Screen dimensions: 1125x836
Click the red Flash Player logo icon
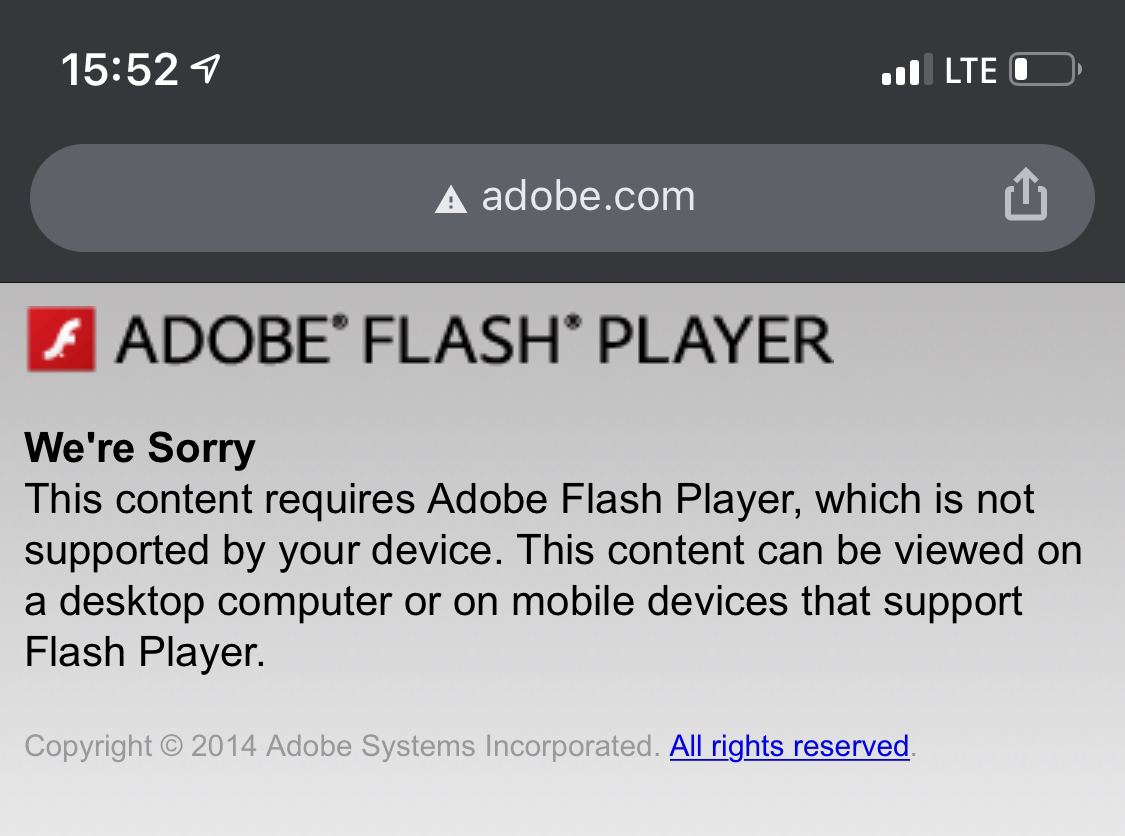[61, 339]
